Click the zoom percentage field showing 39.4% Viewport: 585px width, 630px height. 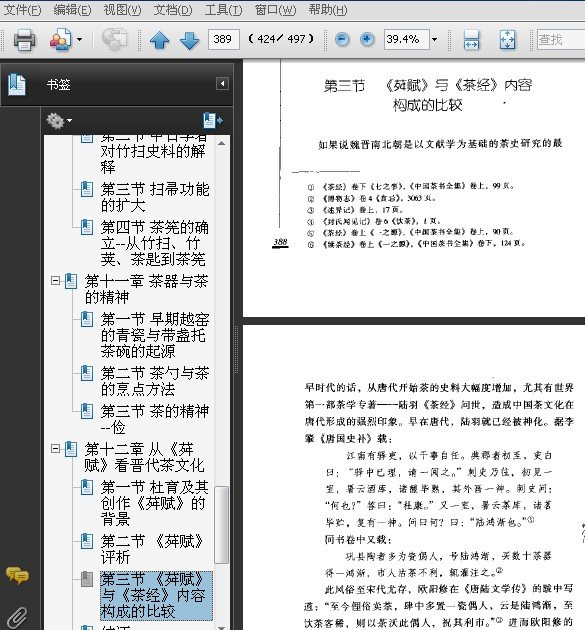406,39
